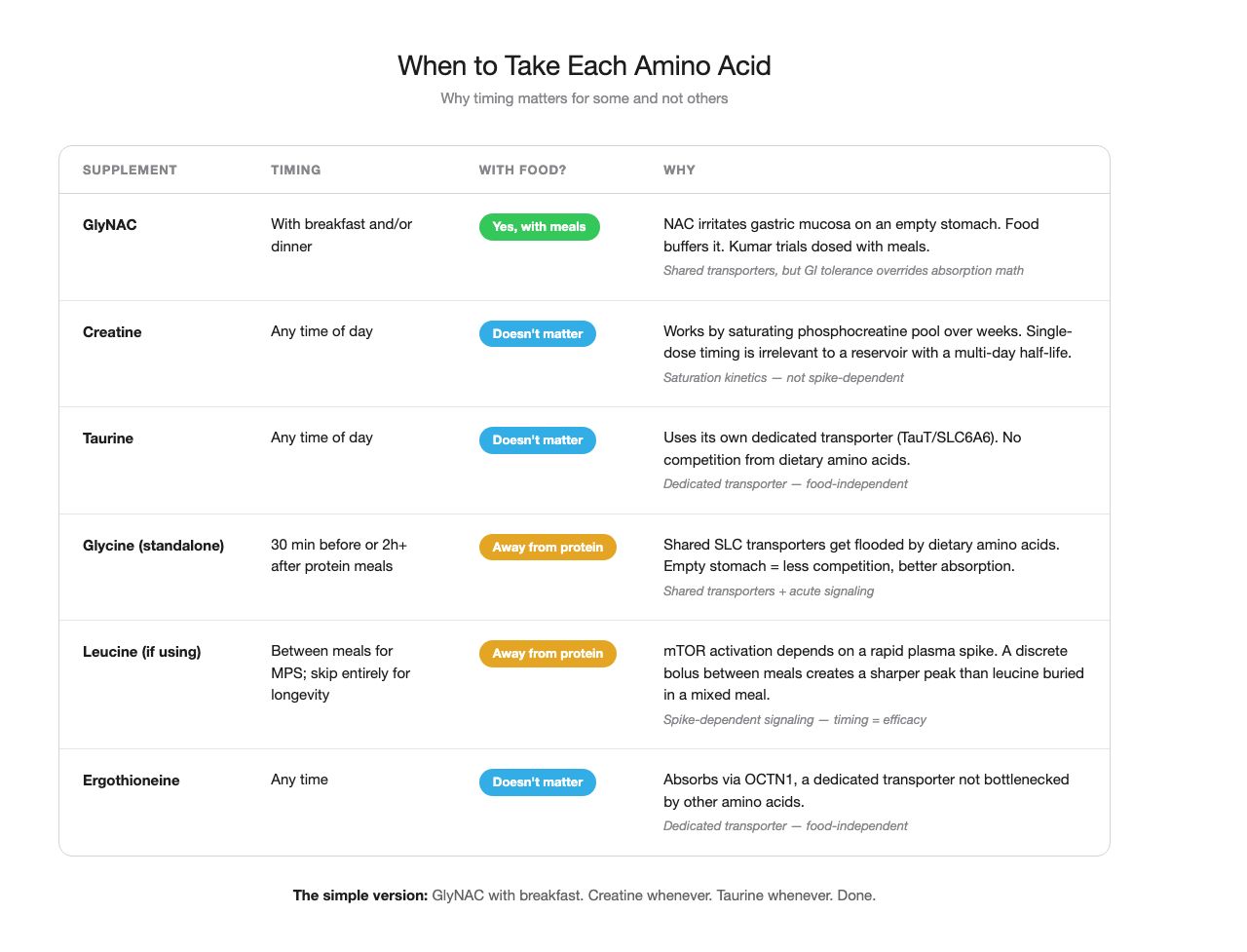Image resolution: width=1247 pixels, height=952 pixels.
Task: Click the "Saturation kinetics" italic note
Action: click(715, 378)
